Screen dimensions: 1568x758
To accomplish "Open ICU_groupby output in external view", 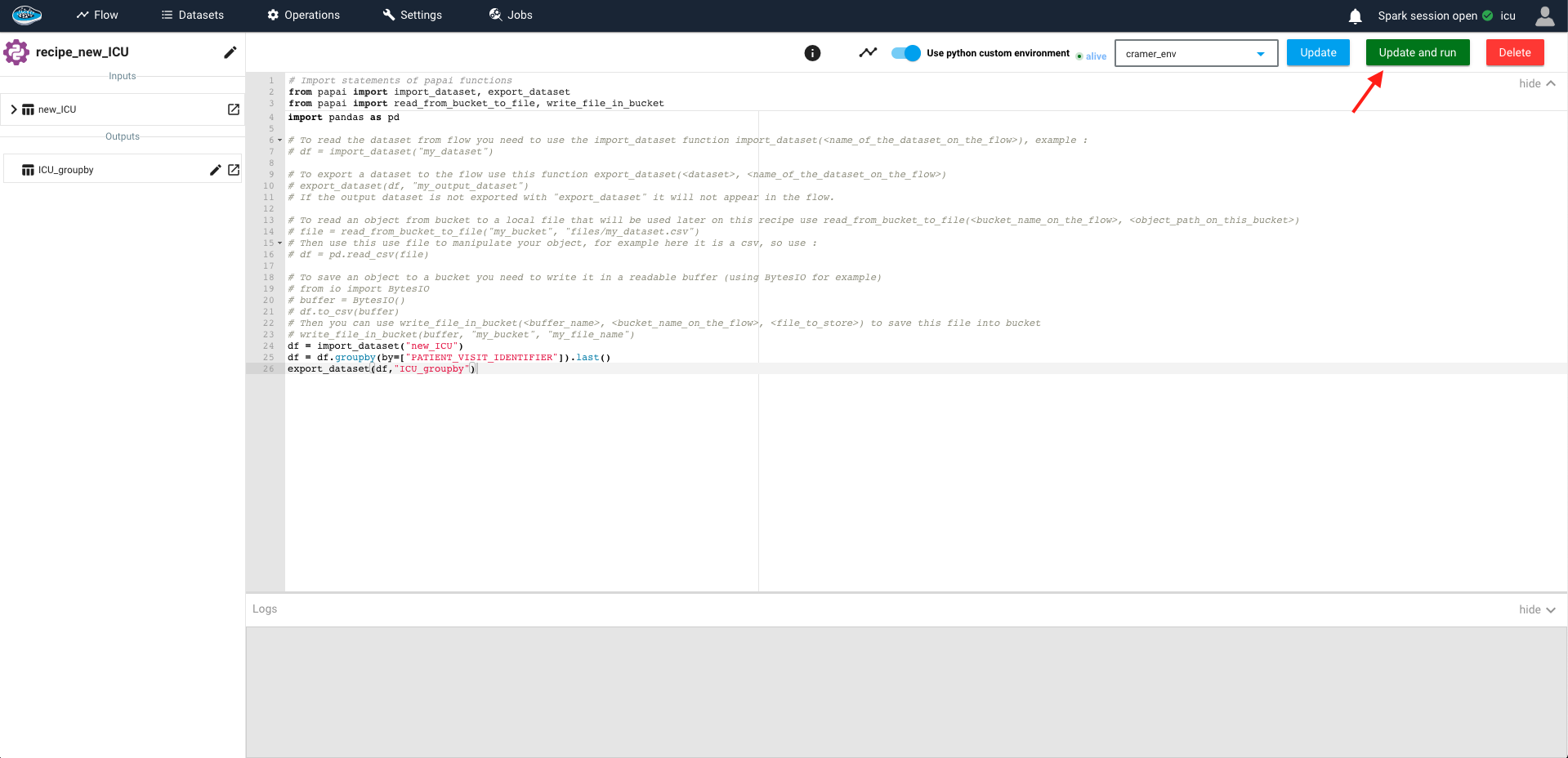I will click(x=234, y=170).
